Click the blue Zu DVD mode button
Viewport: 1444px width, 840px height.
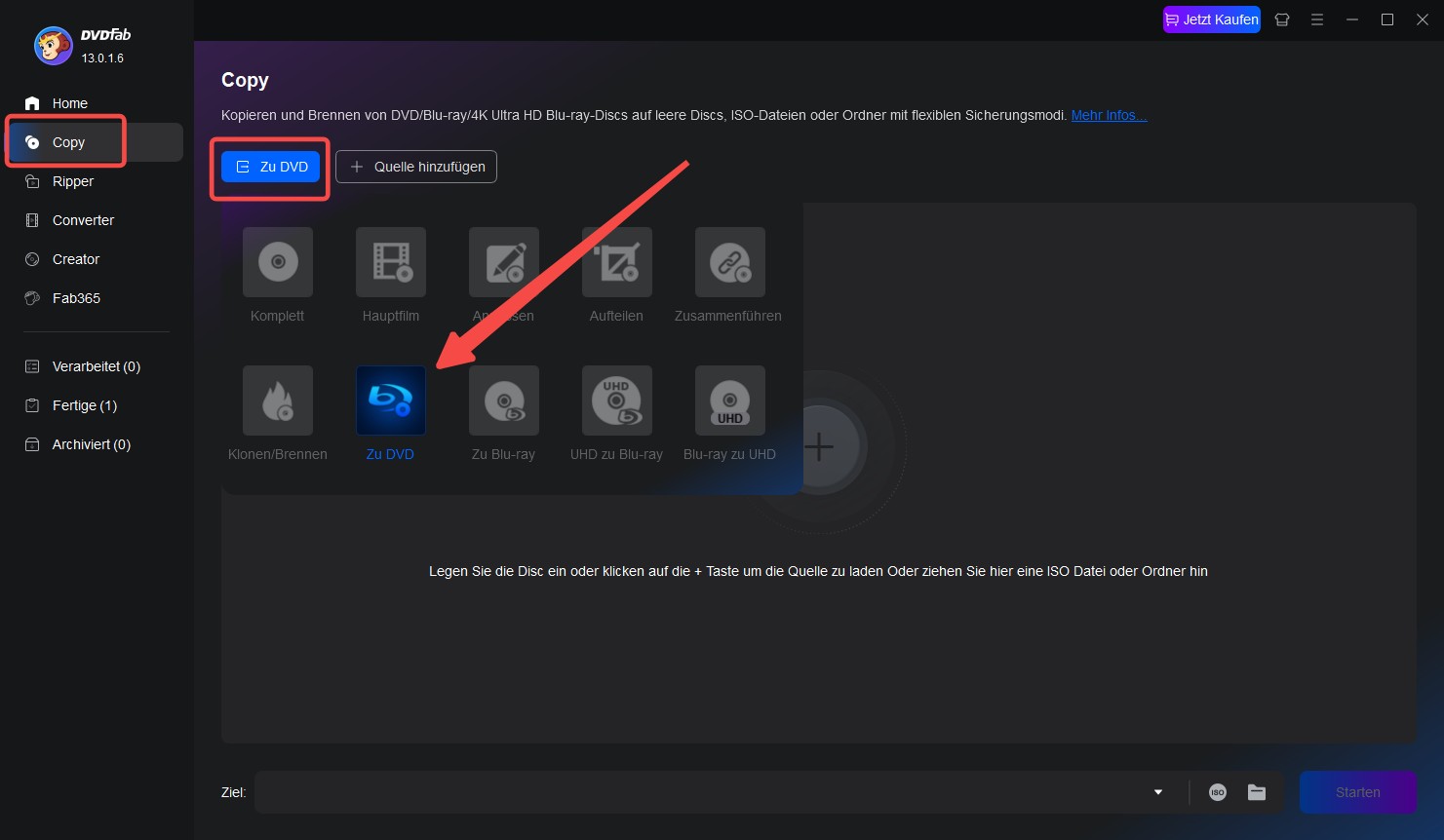(271, 167)
